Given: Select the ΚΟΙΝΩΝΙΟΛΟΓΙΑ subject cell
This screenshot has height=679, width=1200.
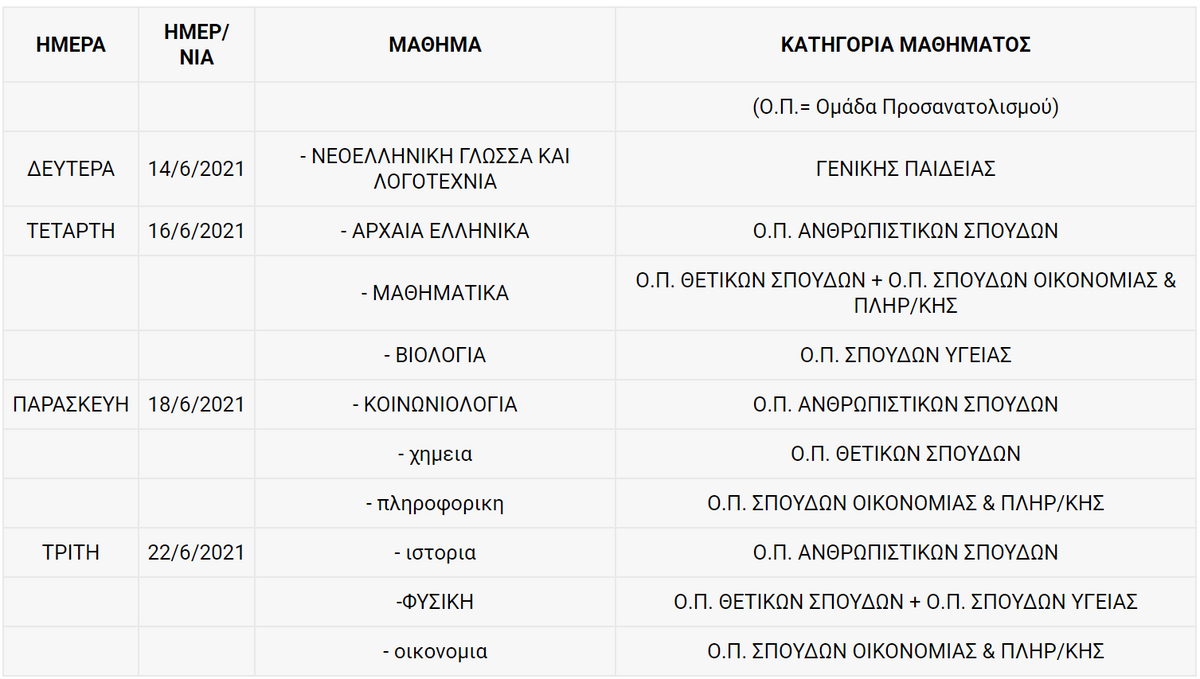Looking at the screenshot, I should (435, 405).
